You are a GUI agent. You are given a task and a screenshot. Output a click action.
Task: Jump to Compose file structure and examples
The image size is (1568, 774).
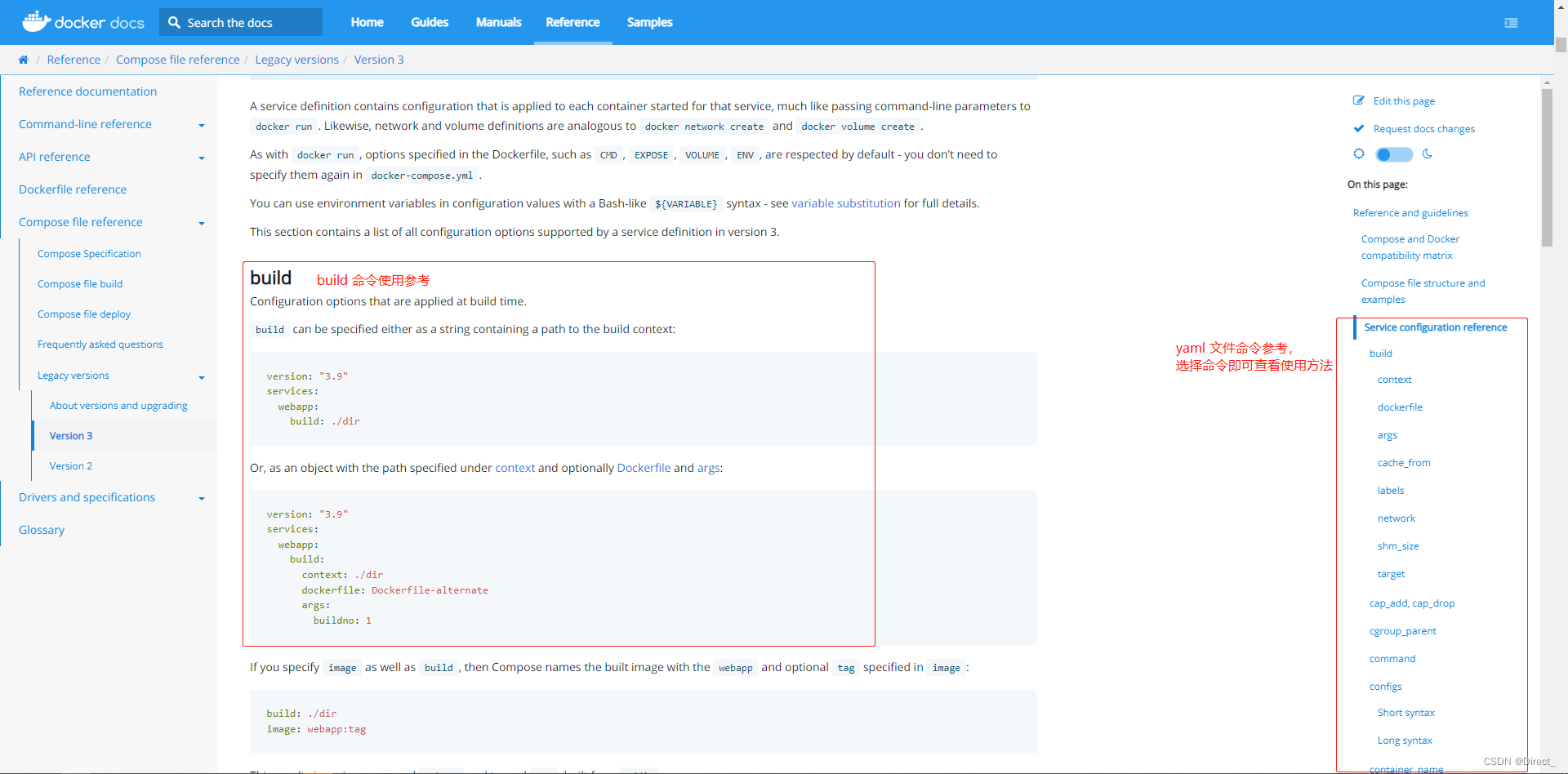coord(1423,291)
